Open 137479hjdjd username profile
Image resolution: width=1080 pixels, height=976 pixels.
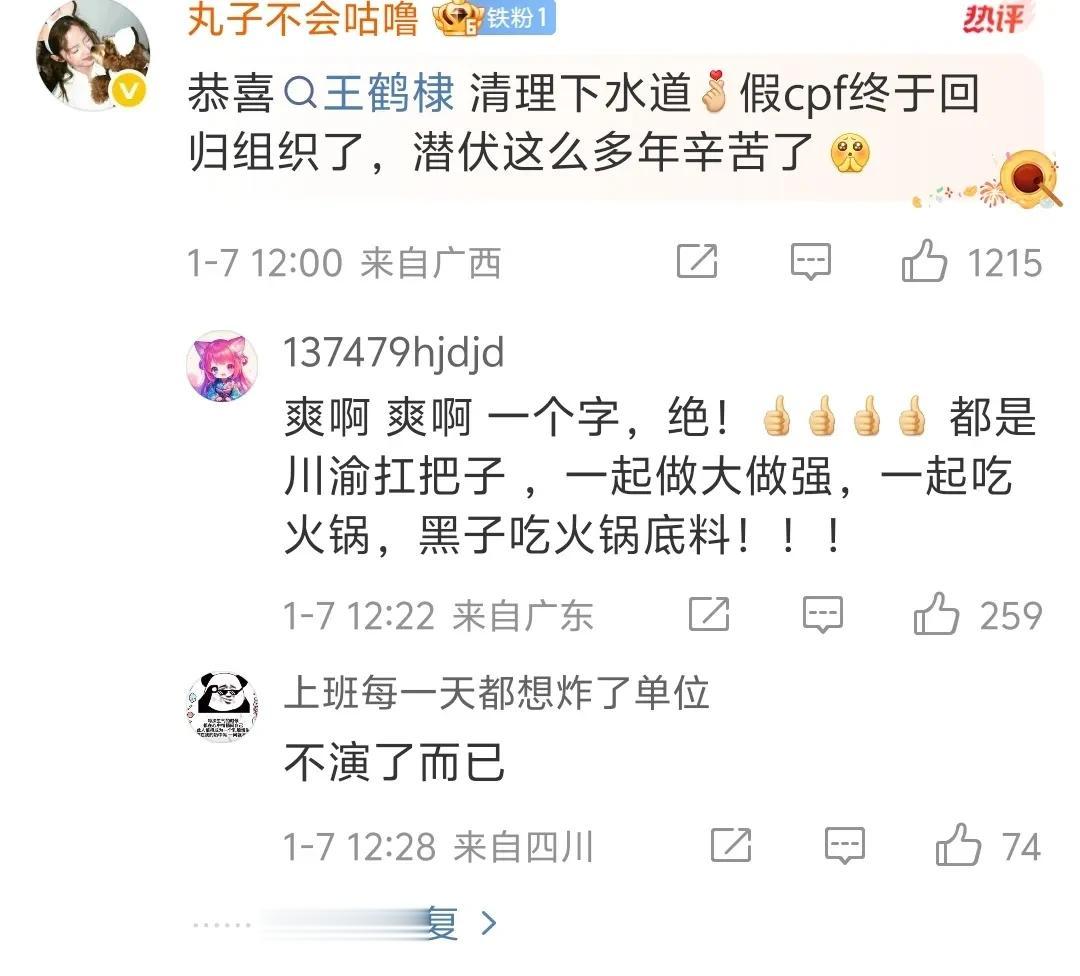(x=394, y=353)
